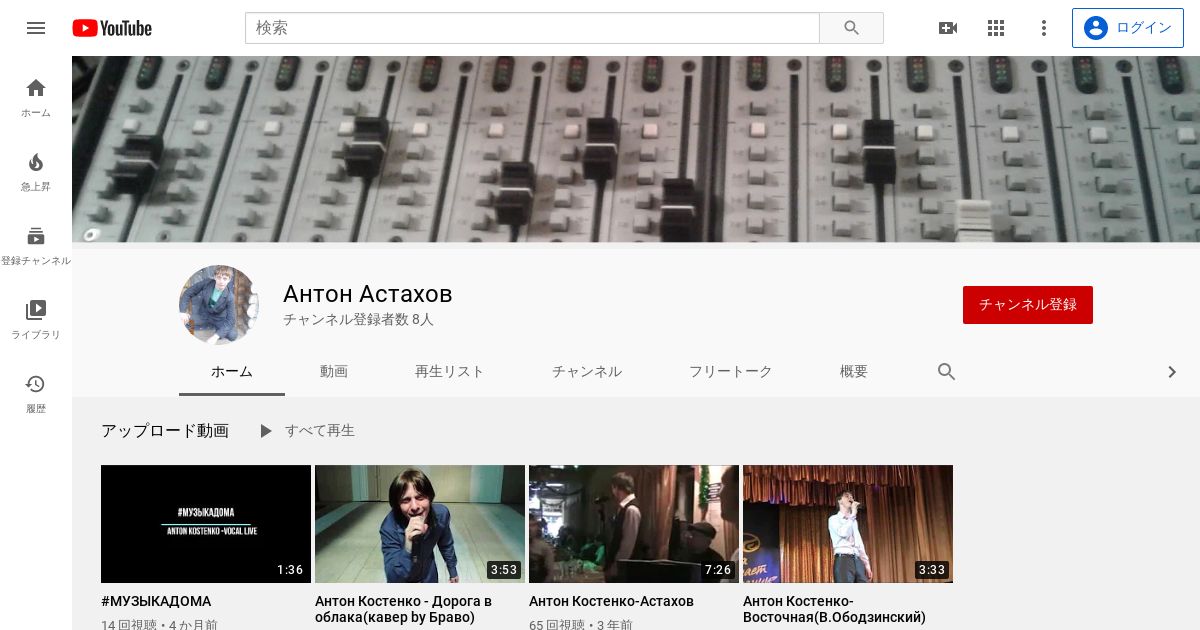Screen dimensions: 1200x630
Task: Click the channel name Антон Астахов
Action: click(368, 294)
